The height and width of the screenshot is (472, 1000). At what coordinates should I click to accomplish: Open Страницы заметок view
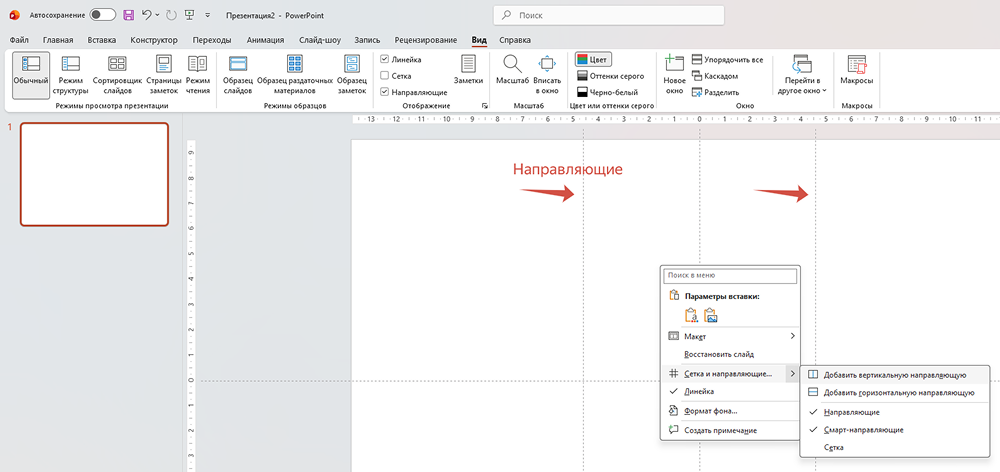(x=164, y=75)
